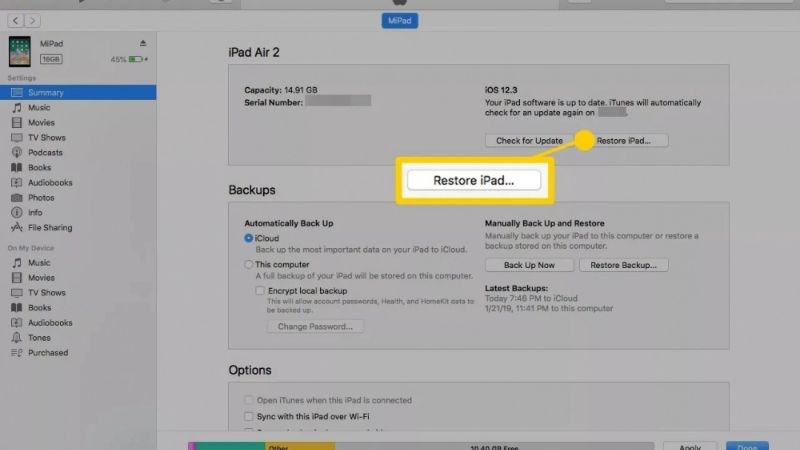Open the Tones bell icon
Screen dimensions: 800x450
17,338
